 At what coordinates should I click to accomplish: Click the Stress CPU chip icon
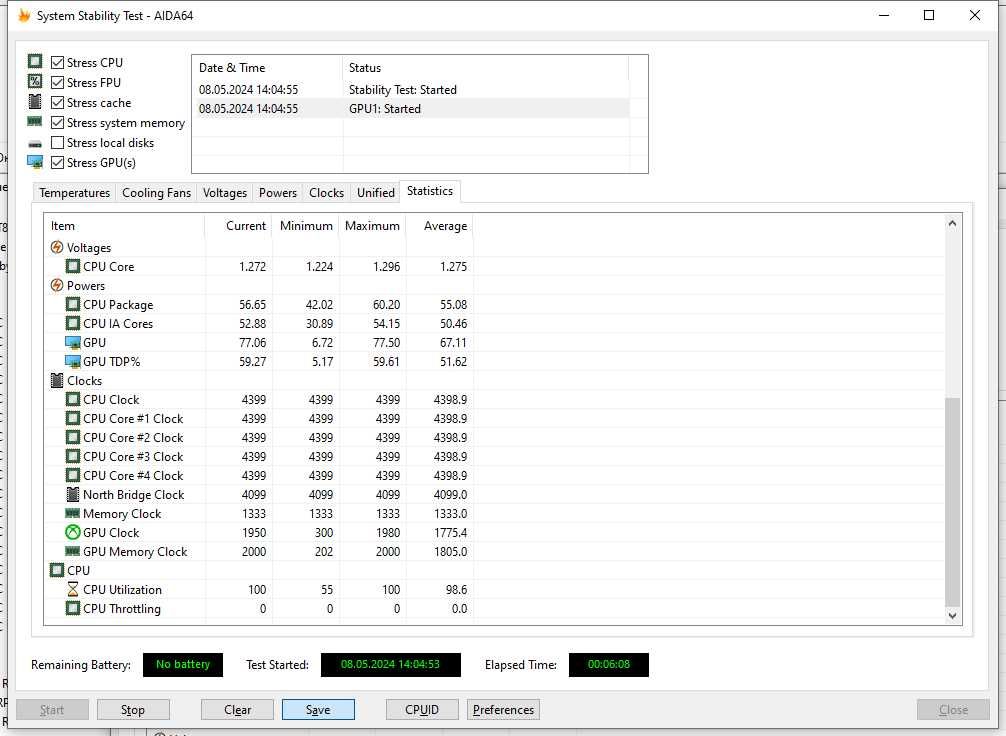(x=35, y=62)
